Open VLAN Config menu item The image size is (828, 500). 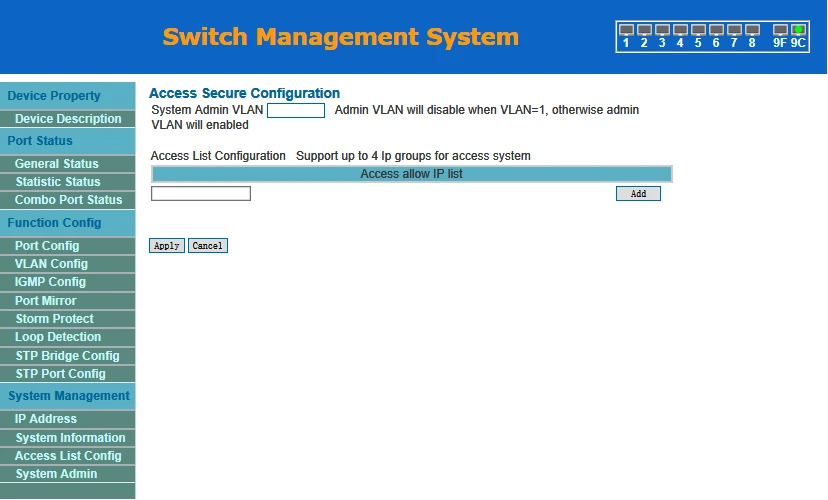click(x=51, y=264)
